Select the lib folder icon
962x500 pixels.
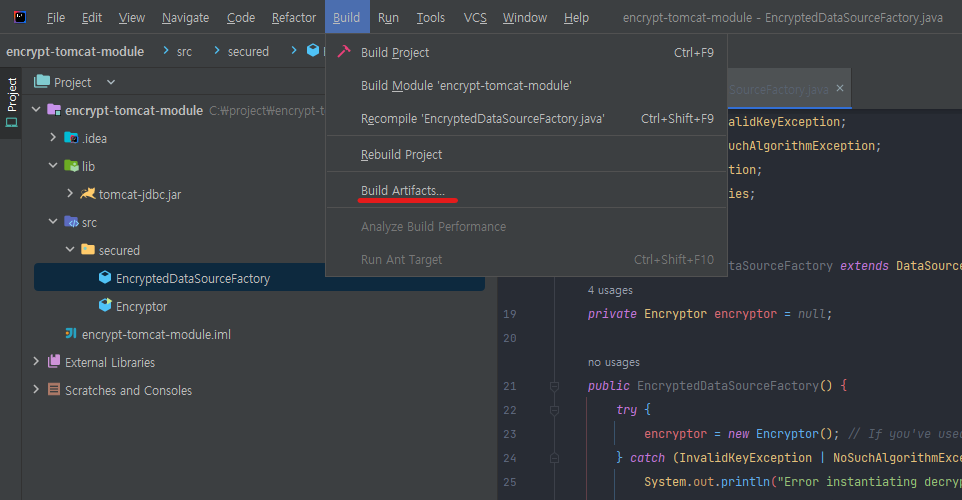(71, 166)
